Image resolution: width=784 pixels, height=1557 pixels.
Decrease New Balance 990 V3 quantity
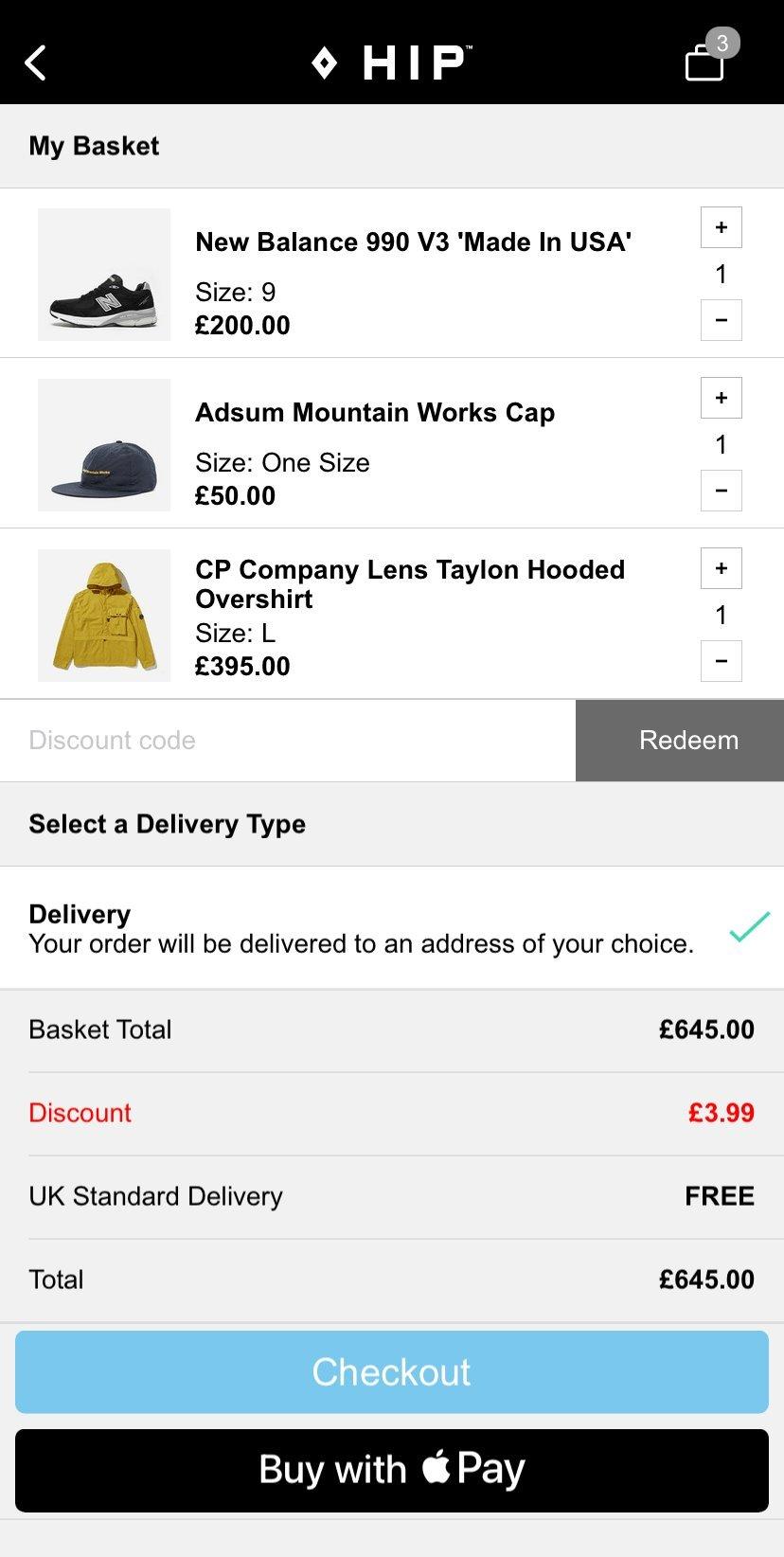point(721,320)
